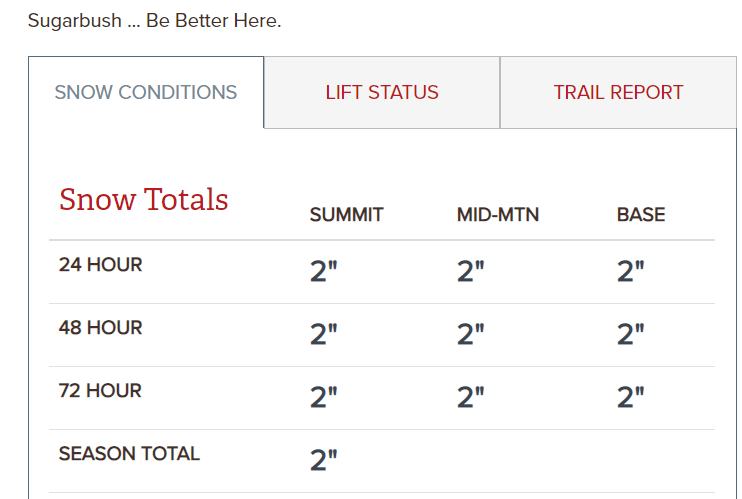Viewport: 742px width, 499px height.
Task: Click the 72 Hour row label
Action: (x=101, y=391)
